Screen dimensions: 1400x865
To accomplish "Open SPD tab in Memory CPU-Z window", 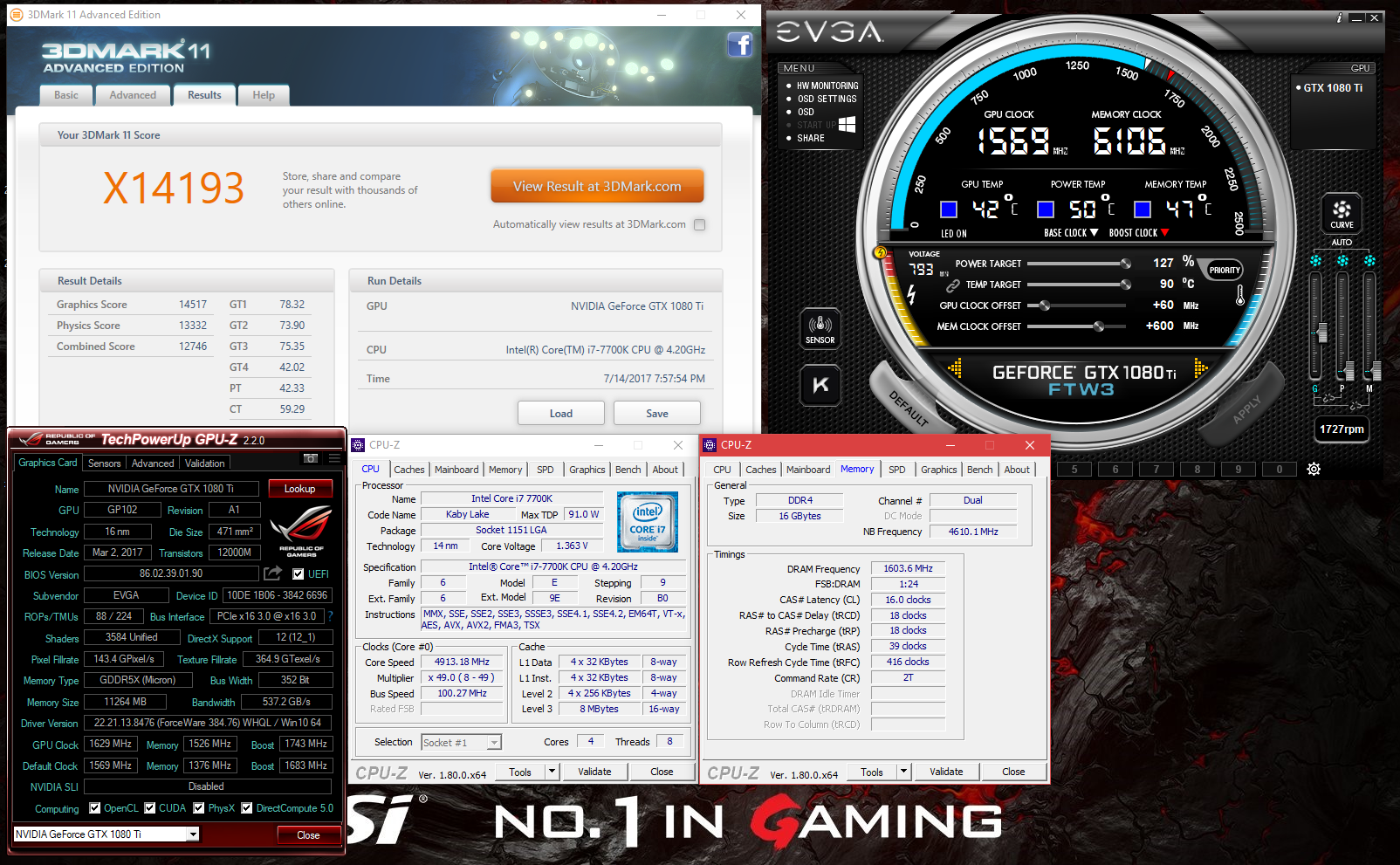I will pos(897,470).
